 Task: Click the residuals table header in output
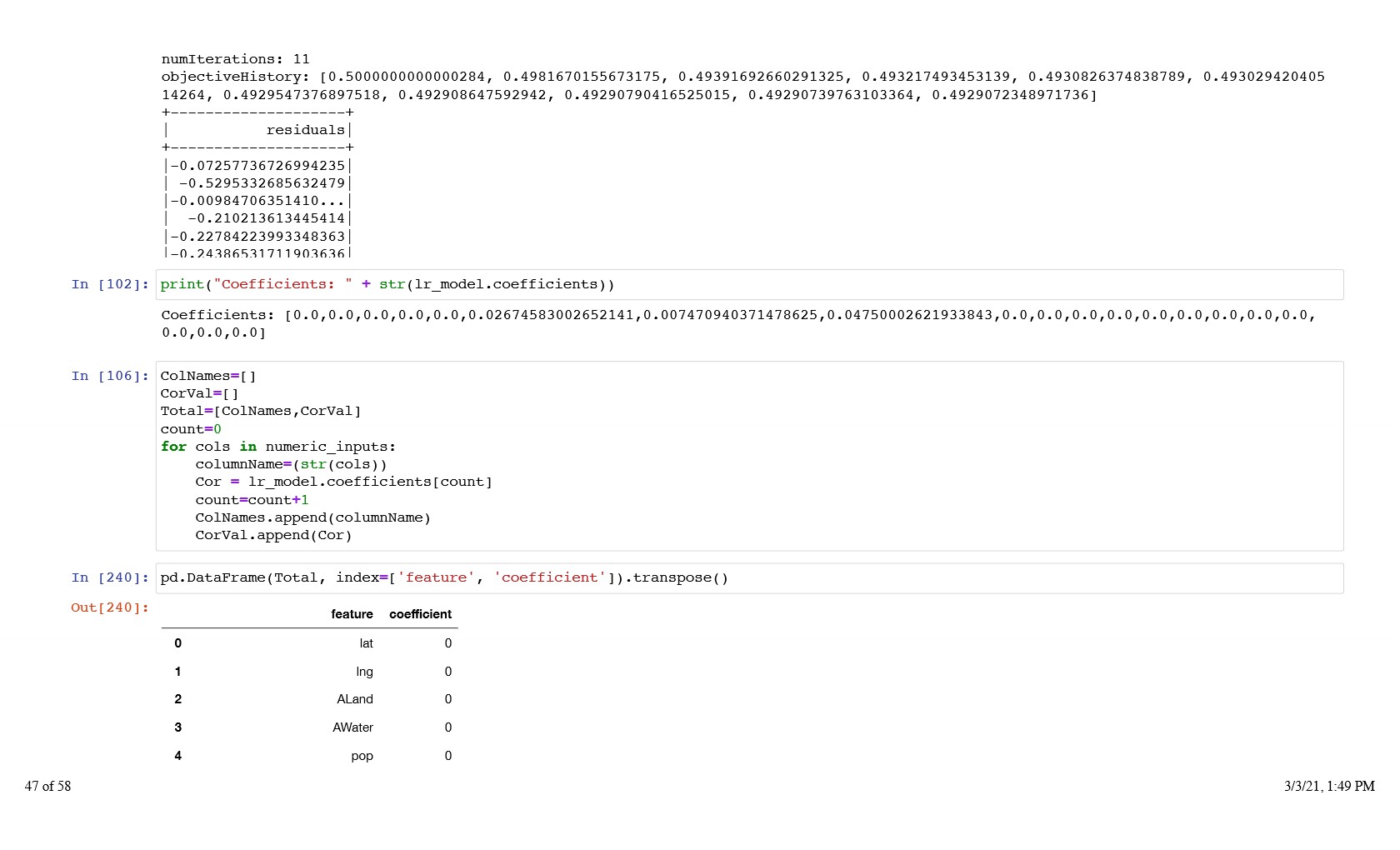click(305, 130)
